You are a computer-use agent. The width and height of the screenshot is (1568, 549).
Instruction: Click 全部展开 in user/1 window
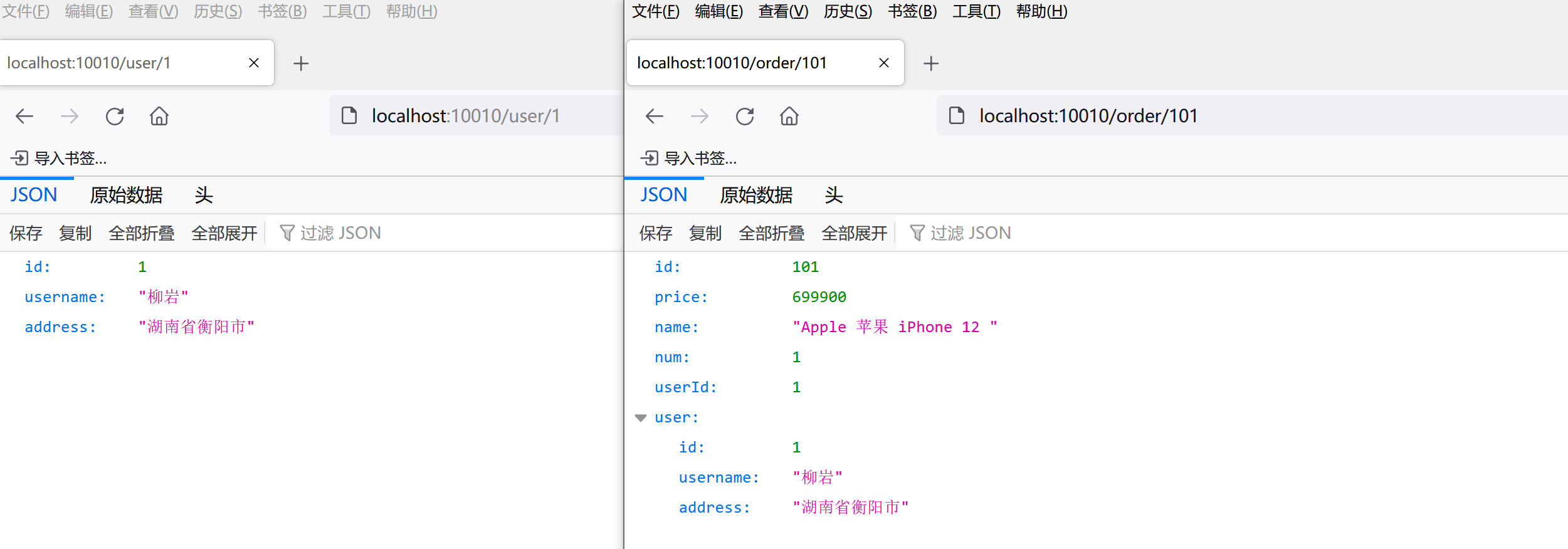click(x=224, y=233)
